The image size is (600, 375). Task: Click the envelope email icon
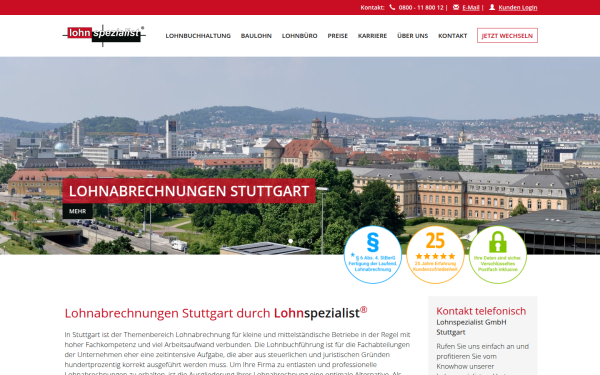click(456, 7)
